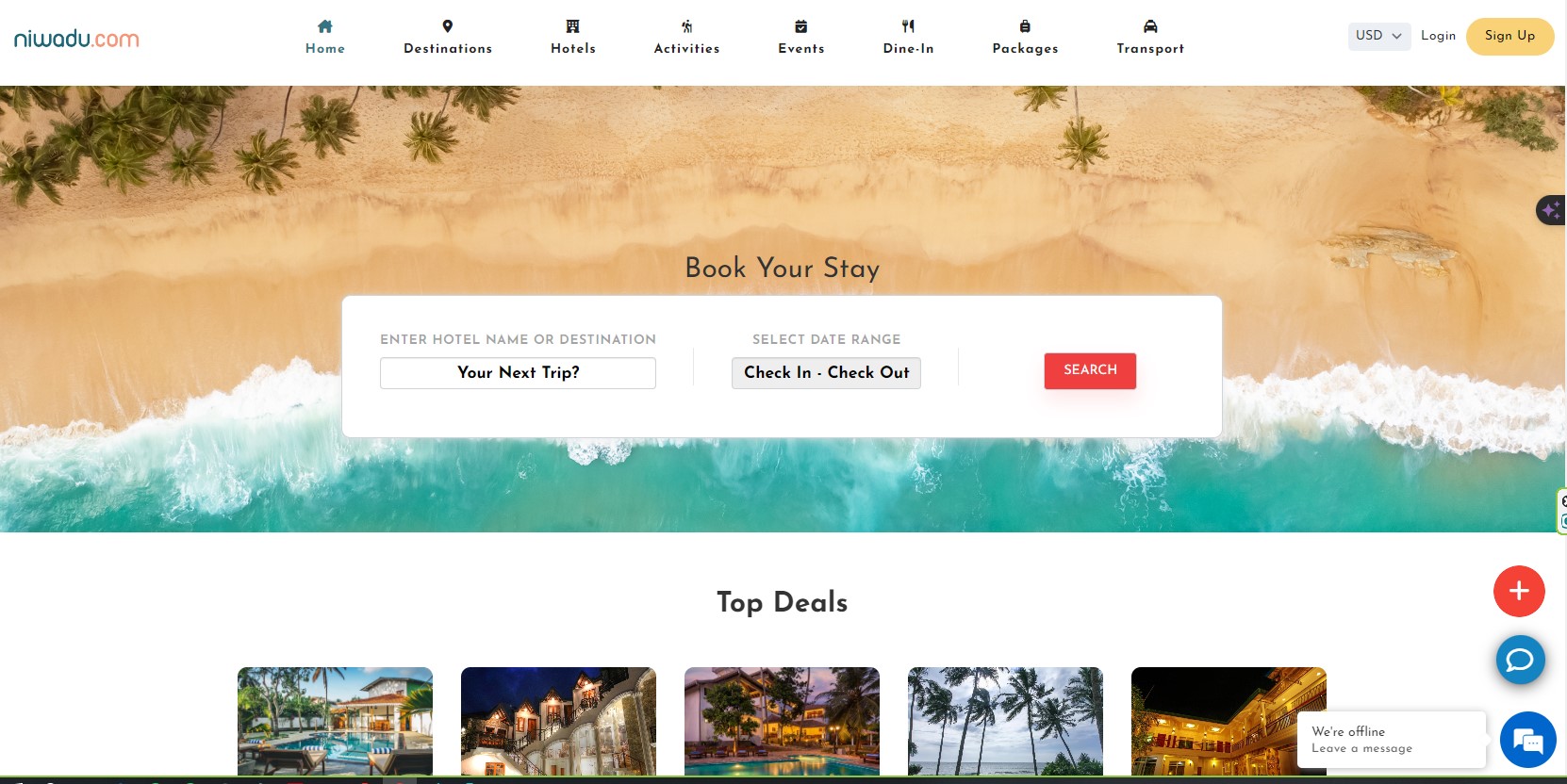Click the Activities hiker icon

(686, 26)
